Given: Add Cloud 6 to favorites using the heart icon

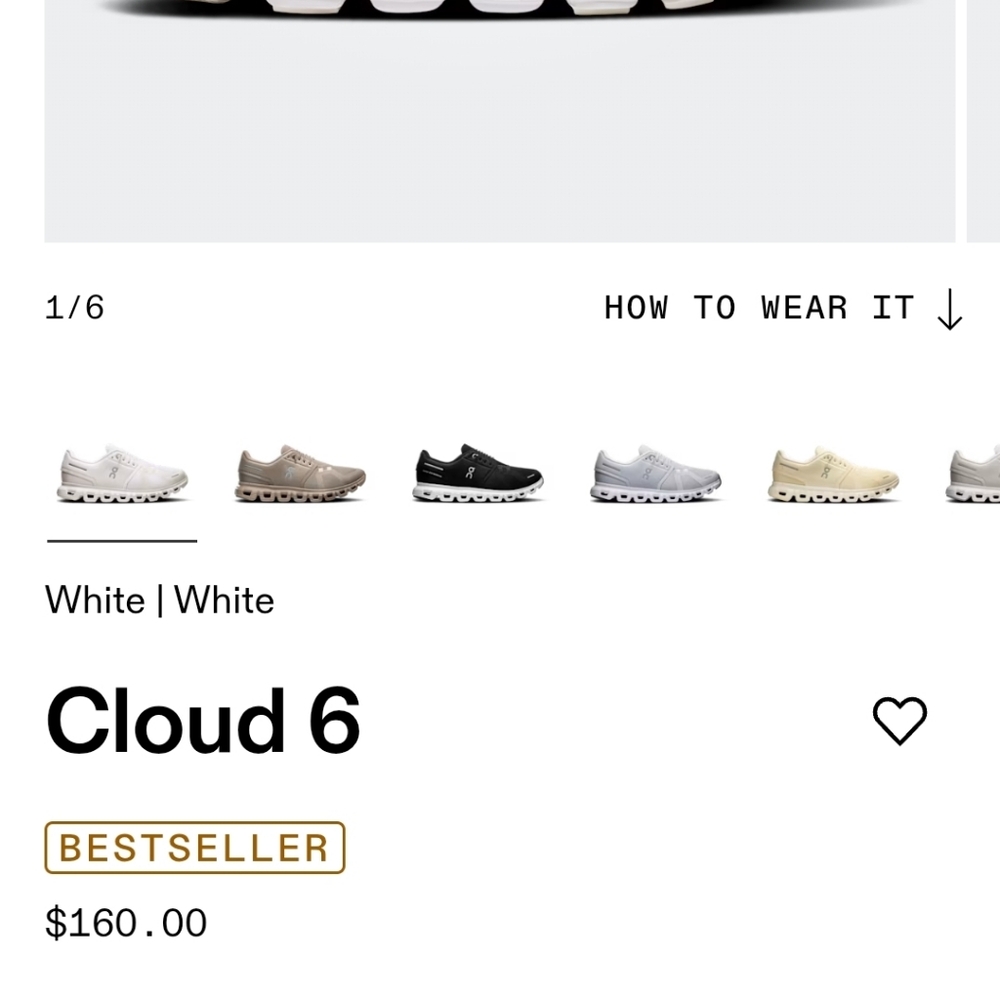Looking at the screenshot, I should [x=899, y=718].
